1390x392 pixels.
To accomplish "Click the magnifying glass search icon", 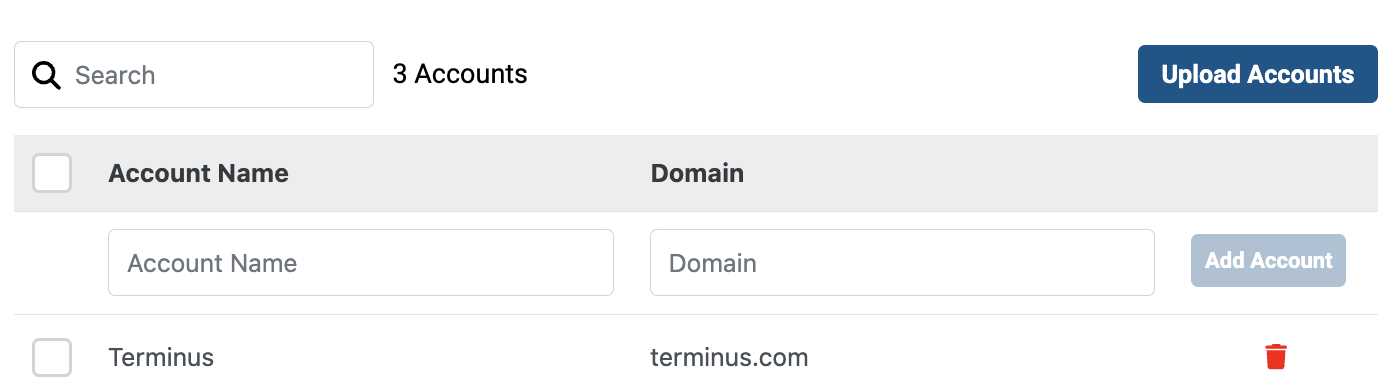I will pyautogui.click(x=47, y=75).
